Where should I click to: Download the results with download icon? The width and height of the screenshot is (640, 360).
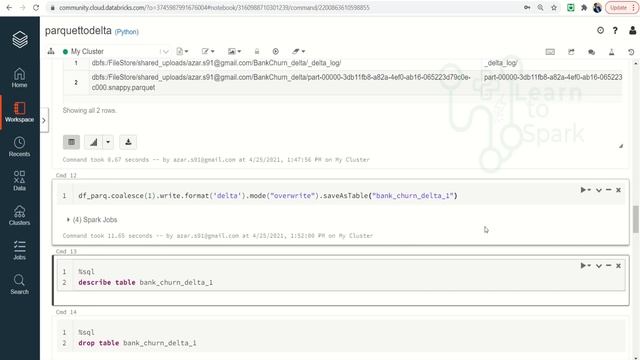tap(128, 142)
